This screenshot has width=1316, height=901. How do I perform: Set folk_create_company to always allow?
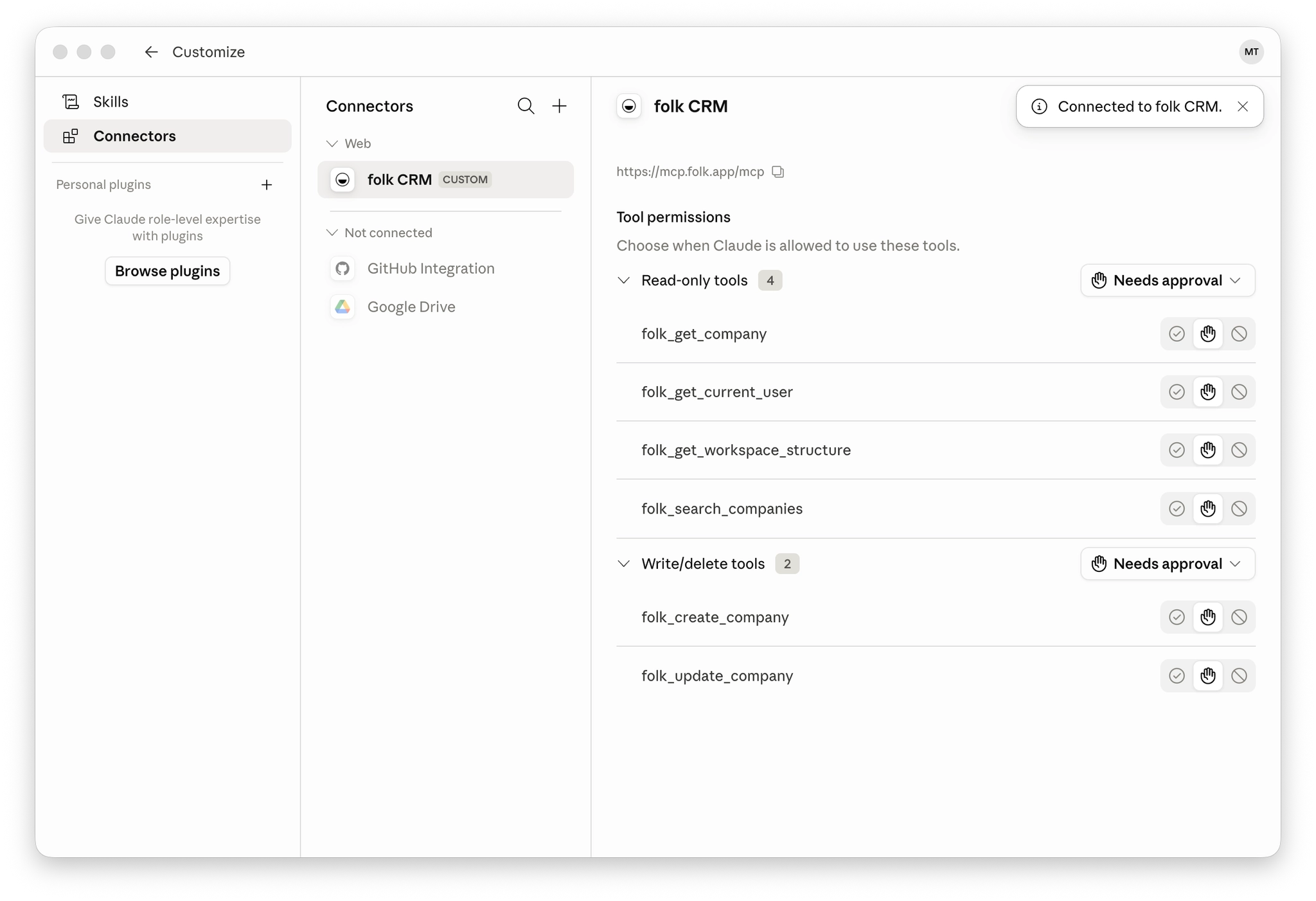[1177, 618]
